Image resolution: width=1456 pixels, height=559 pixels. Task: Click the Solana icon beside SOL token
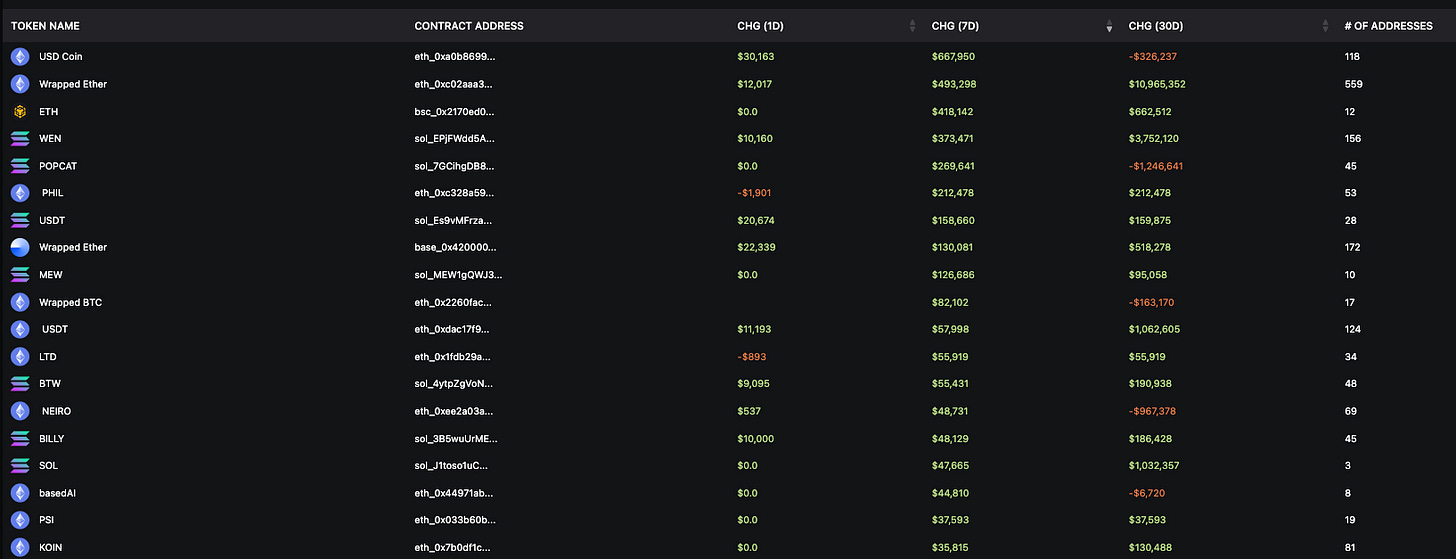pos(19,465)
